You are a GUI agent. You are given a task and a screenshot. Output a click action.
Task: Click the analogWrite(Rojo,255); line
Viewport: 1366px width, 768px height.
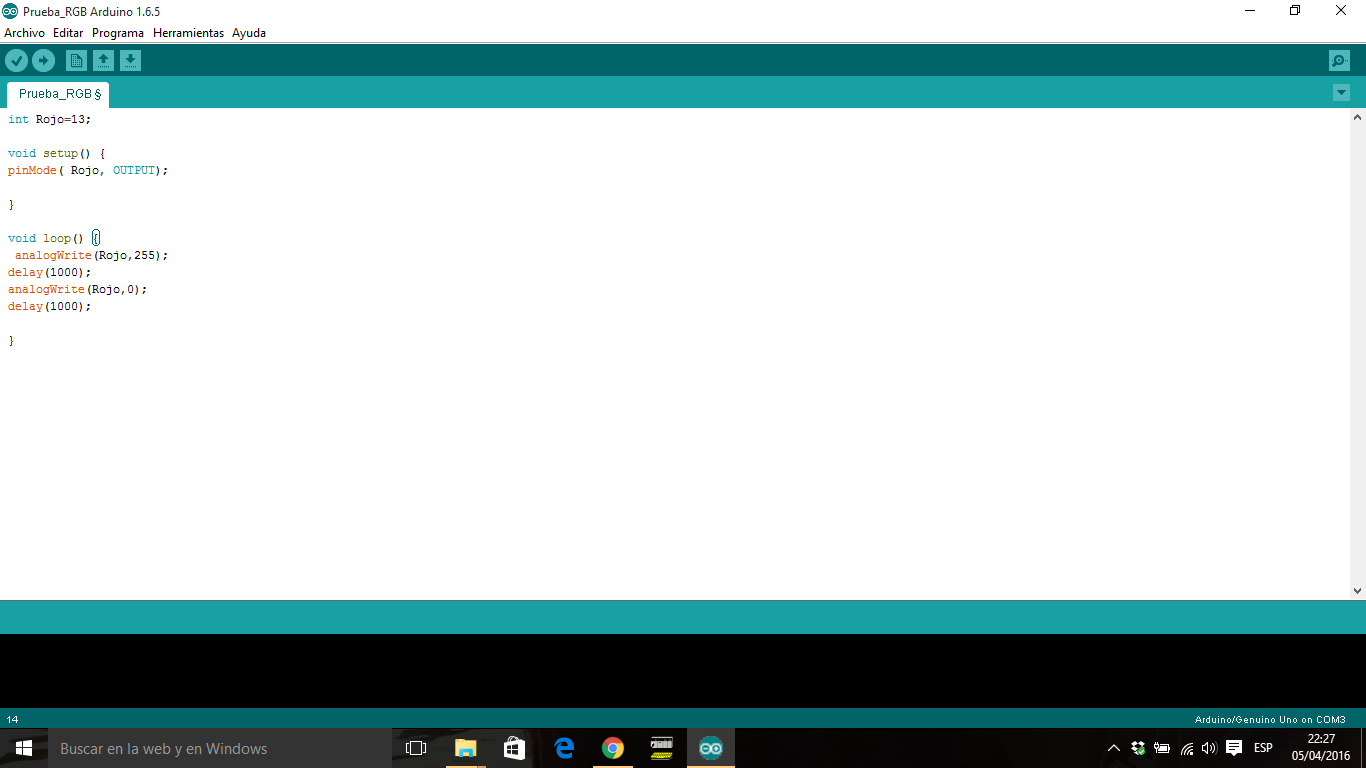91,255
